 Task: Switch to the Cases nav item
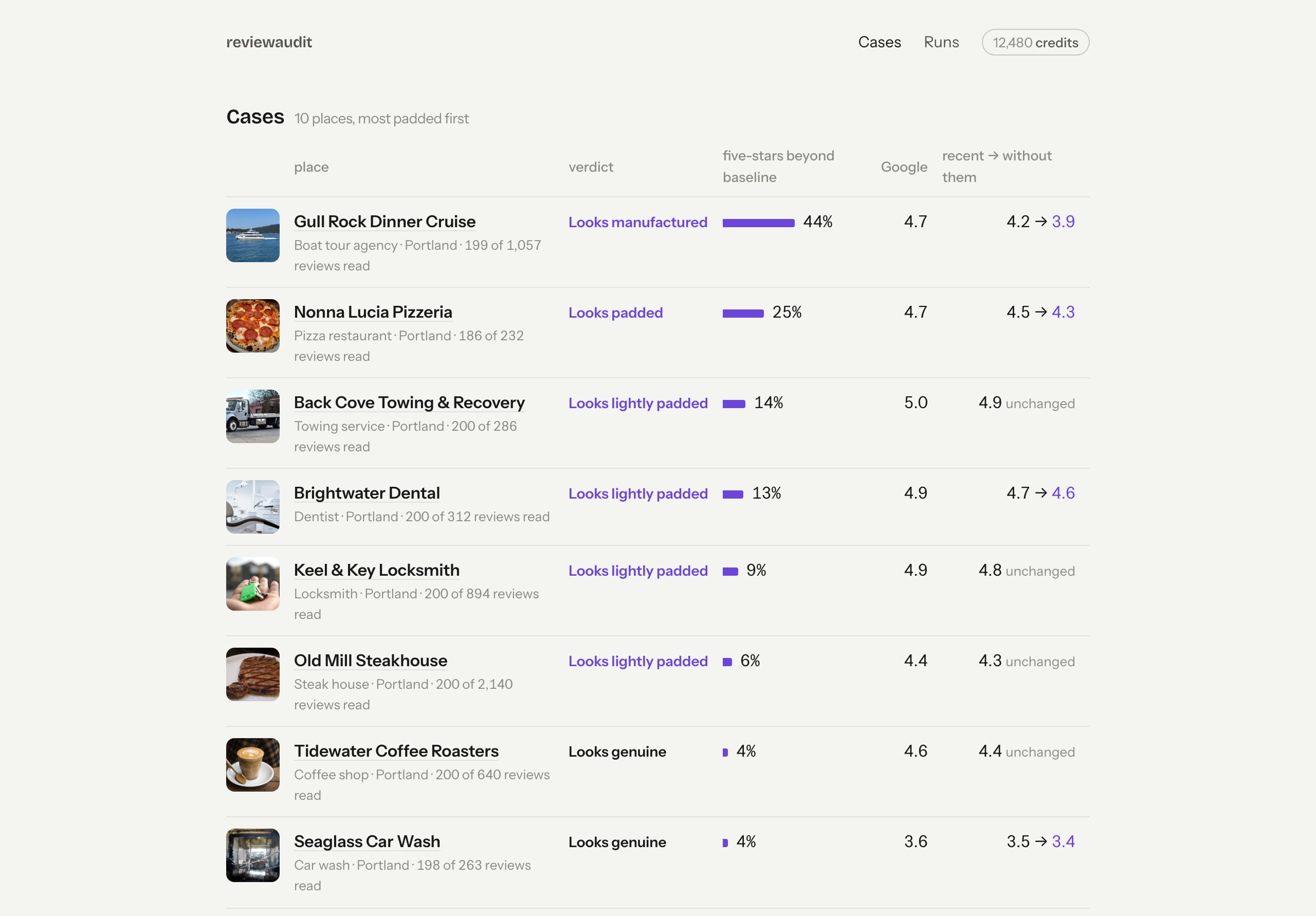(879, 43)
